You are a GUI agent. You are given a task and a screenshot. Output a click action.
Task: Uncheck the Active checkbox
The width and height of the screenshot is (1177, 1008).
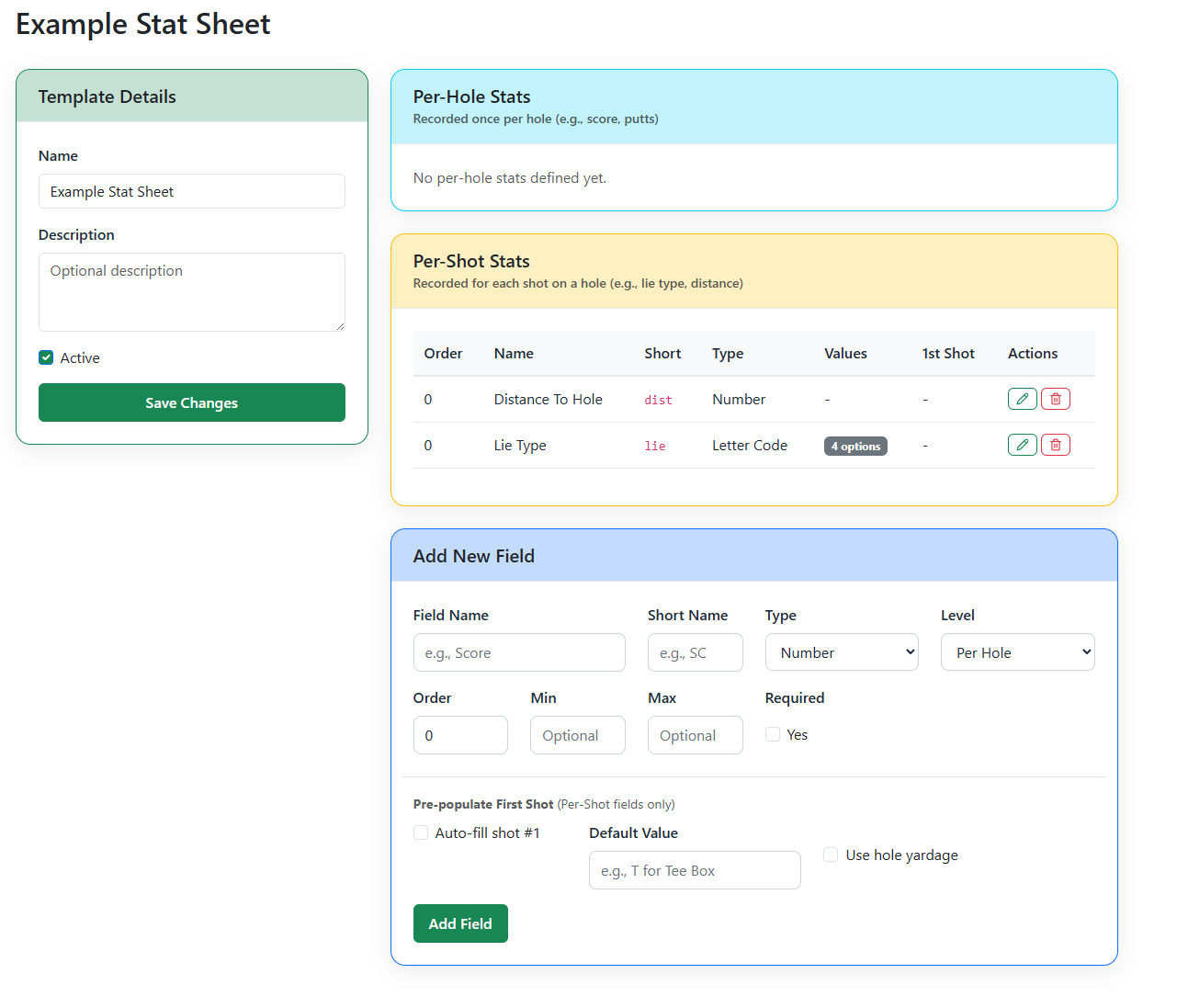pyautogui.click(x=45, y=357)
